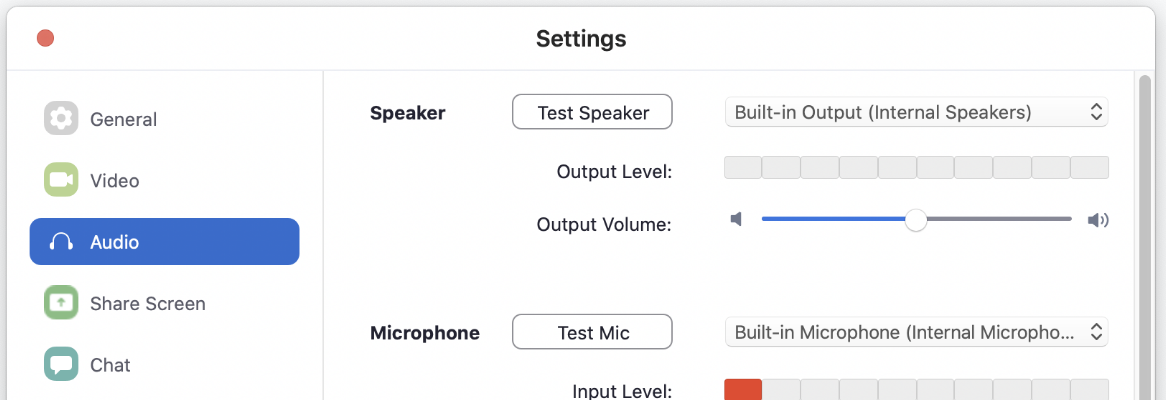
Task: Click the Built-in Output dropdown arrows
Action: [x=1095, y=112]
